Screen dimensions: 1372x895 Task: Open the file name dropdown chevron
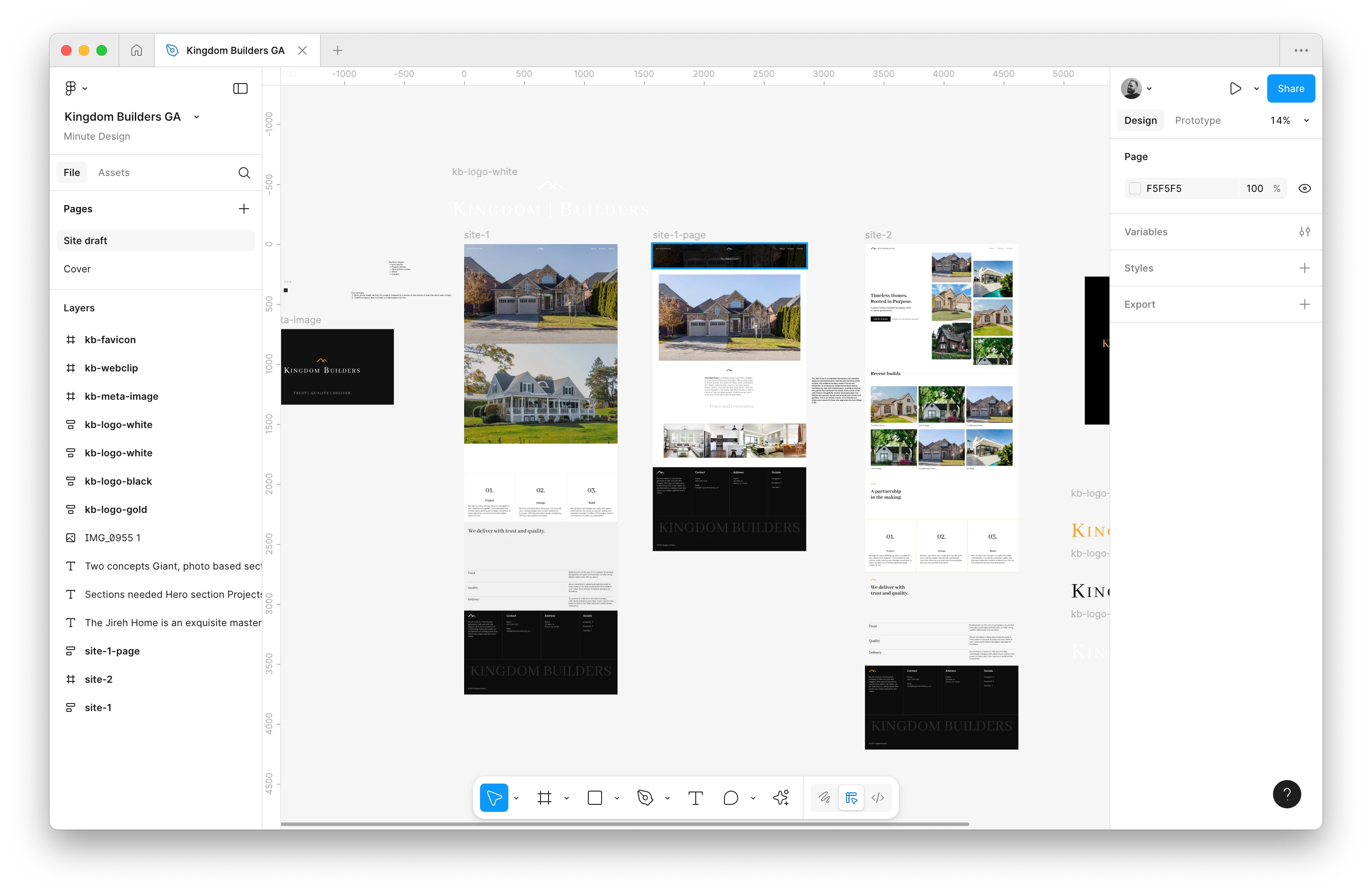click(x=197, y=117)
